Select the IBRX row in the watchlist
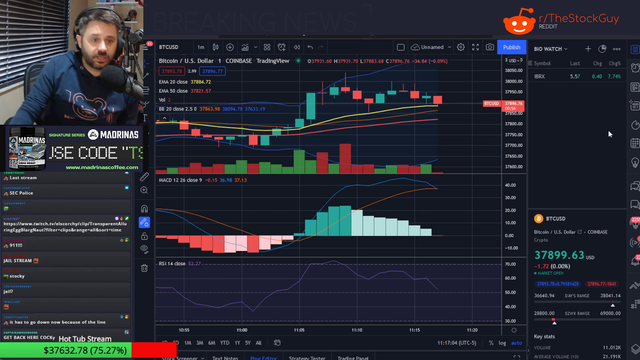The height and width of the screenshot is (360, 640). [x=577, y=76]
